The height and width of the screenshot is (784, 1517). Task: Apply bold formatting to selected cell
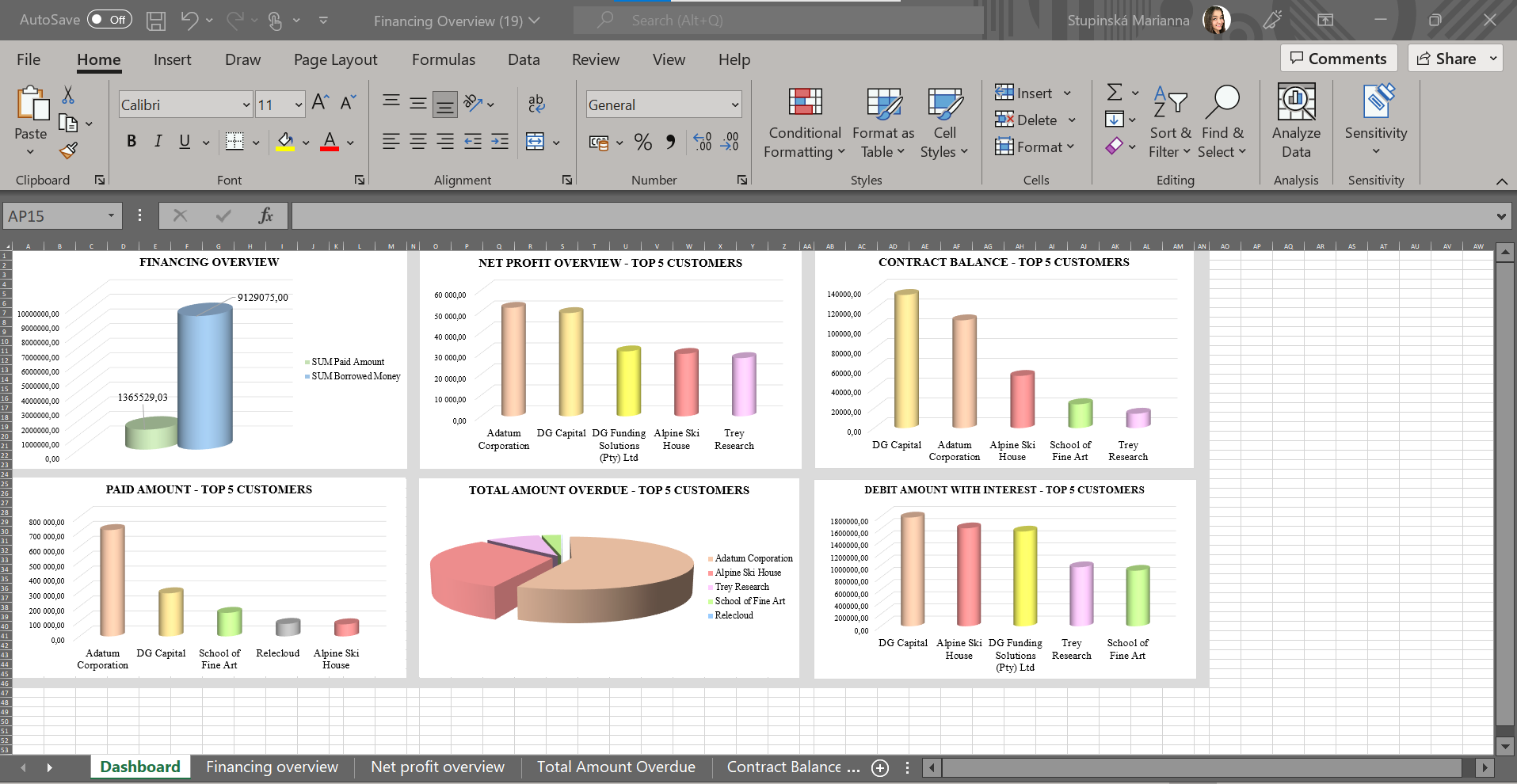pos(131,141)
